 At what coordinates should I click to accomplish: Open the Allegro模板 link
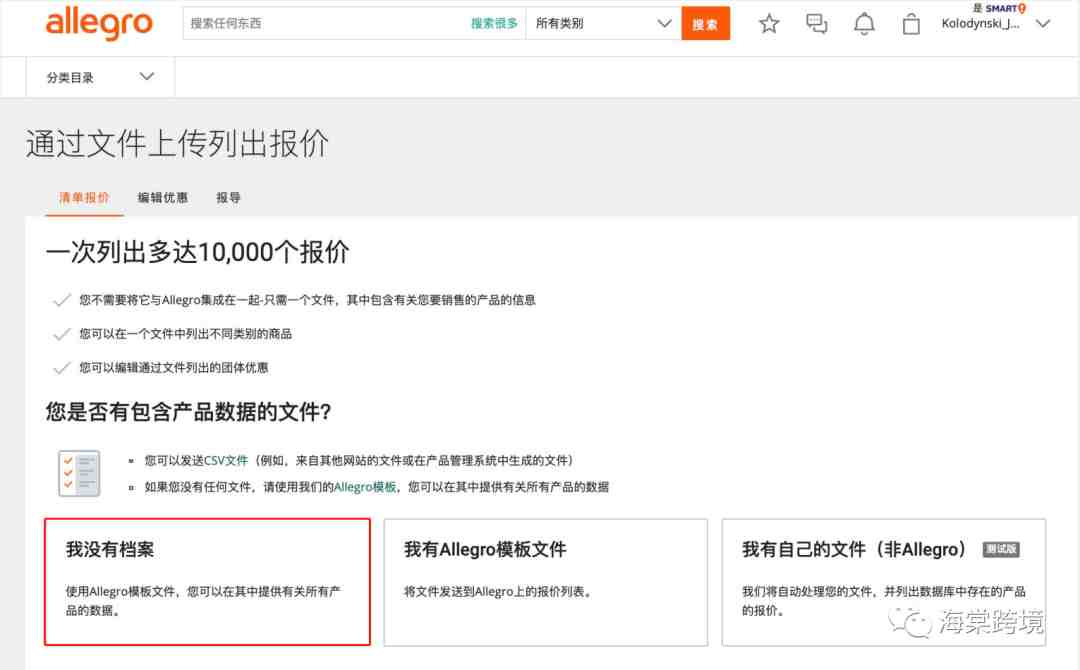coord(364,487)
